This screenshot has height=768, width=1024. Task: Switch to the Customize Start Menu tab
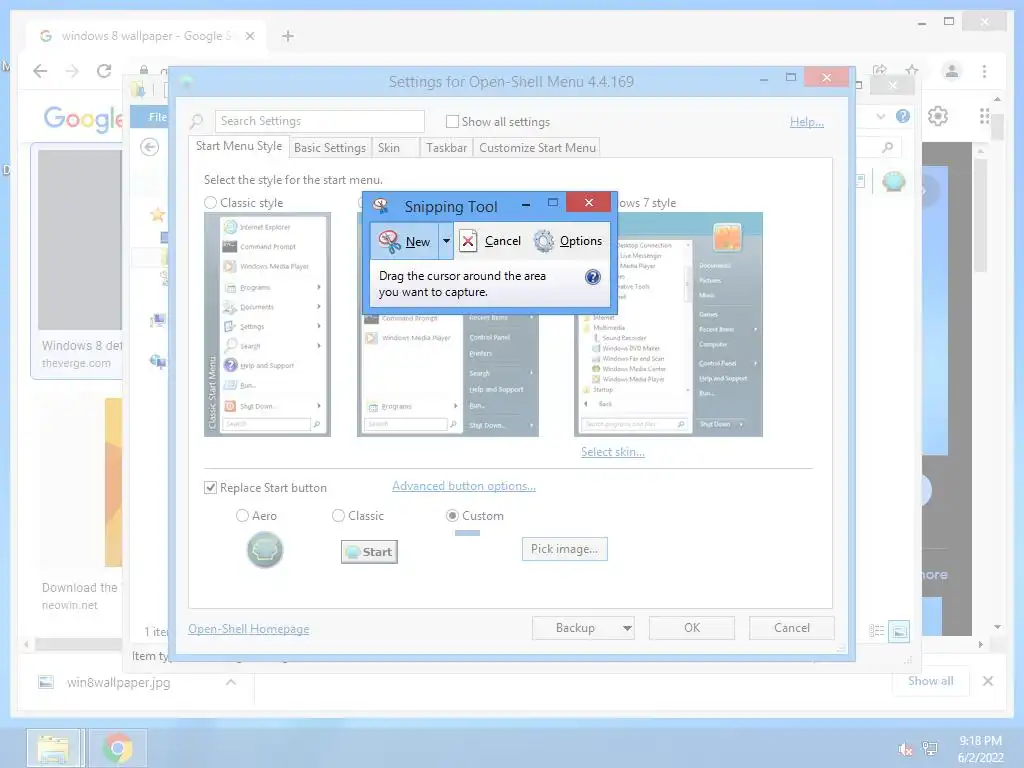pyautogui.click(x=537, y=148)
